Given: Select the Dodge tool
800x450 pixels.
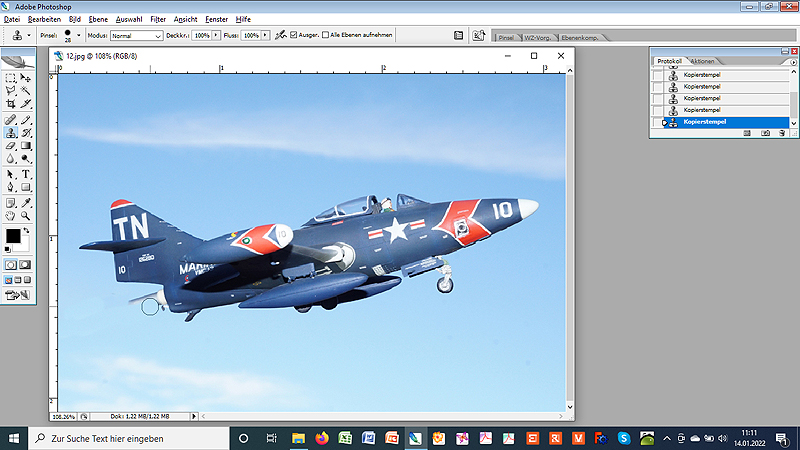Looking at the screenshot, I should coord(26,159).
